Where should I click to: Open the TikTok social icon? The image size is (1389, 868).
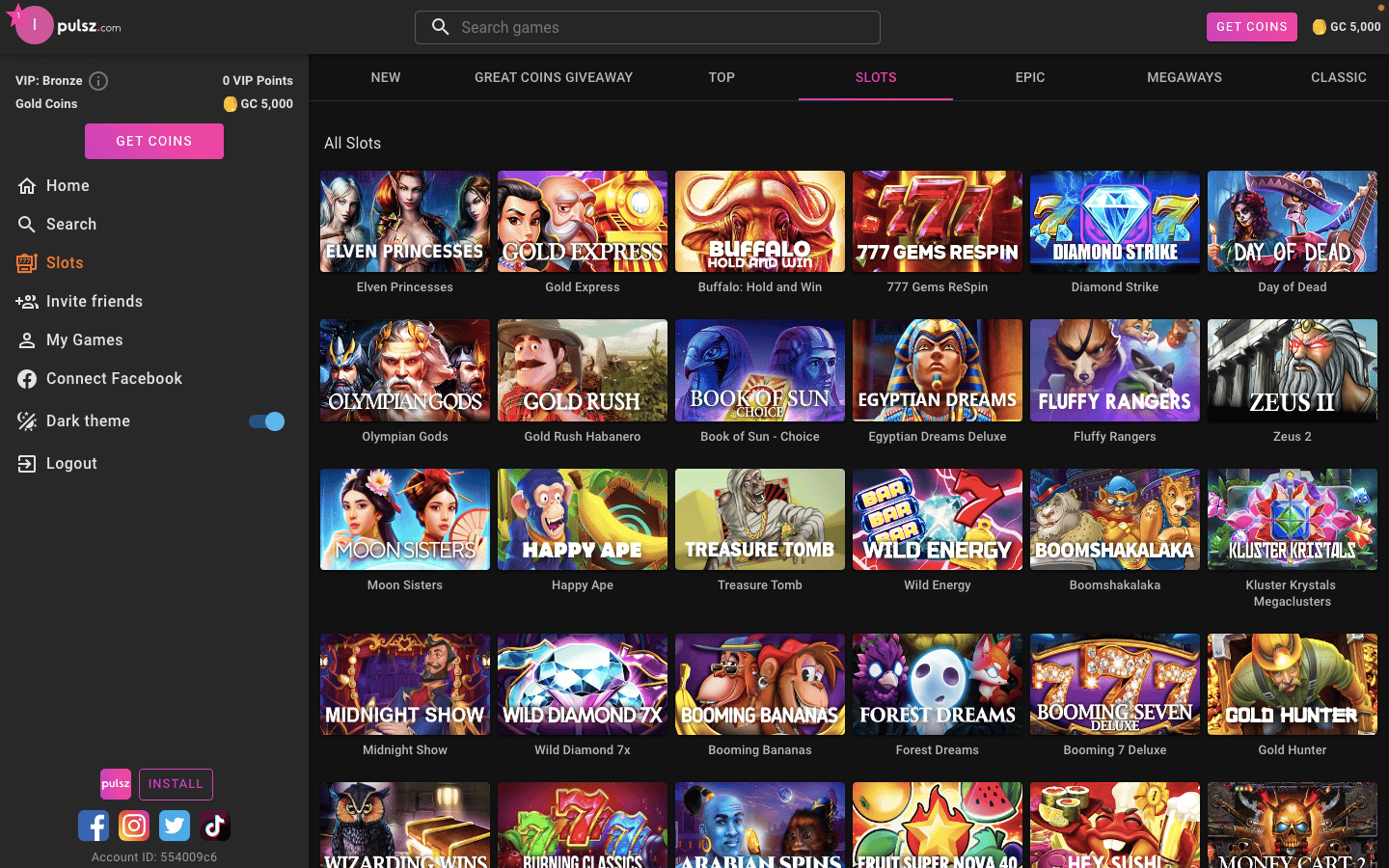tap(214, 826)
